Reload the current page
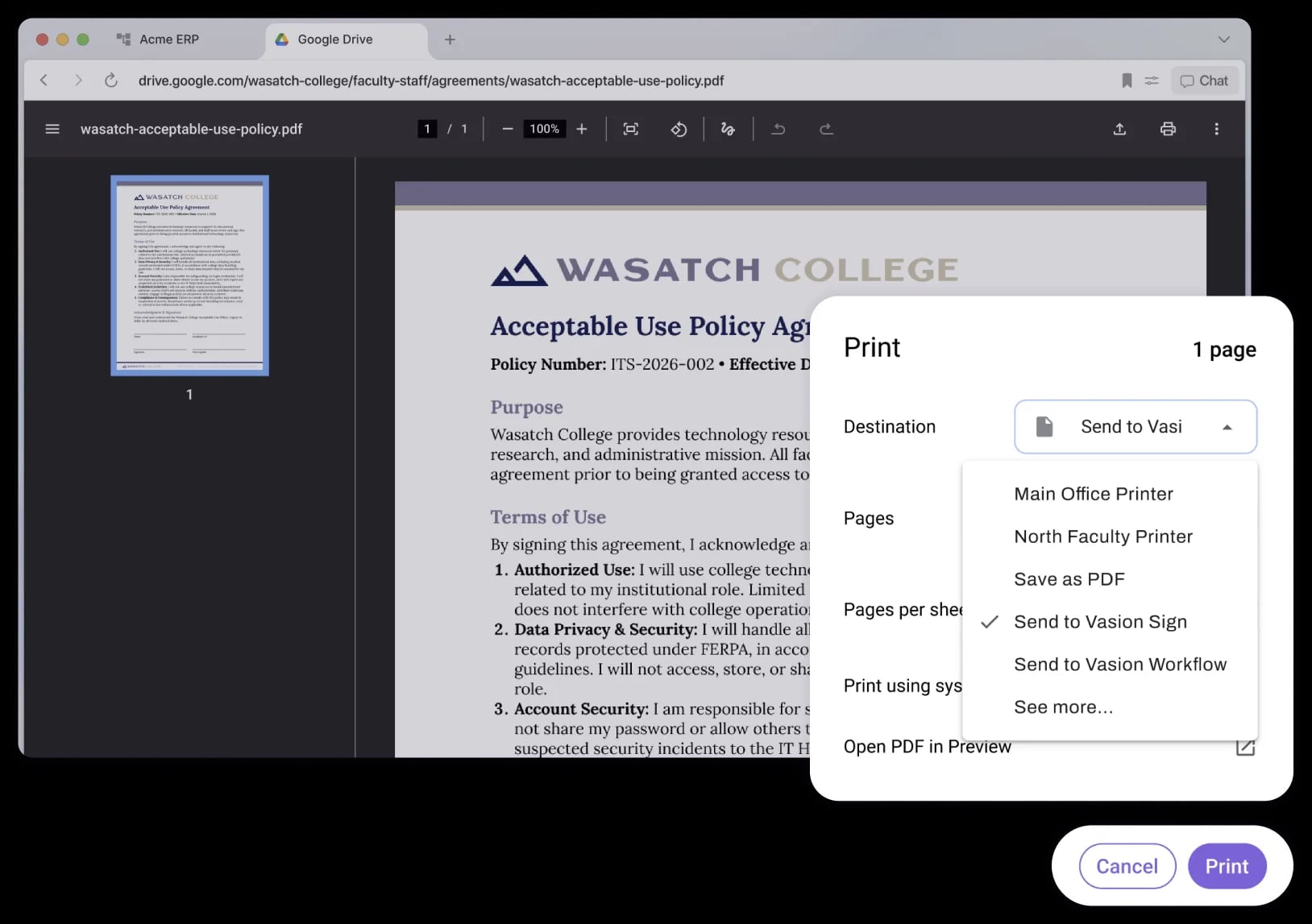Viewport: 1312px width, 924px height. tap(111, 81)
